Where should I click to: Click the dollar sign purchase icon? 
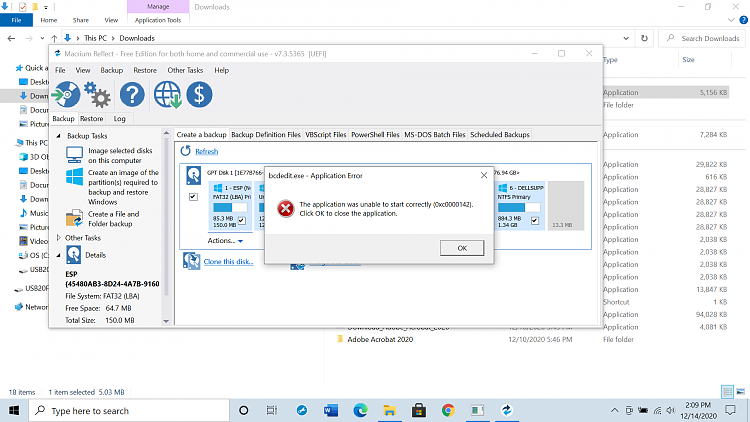coord(199,95)
